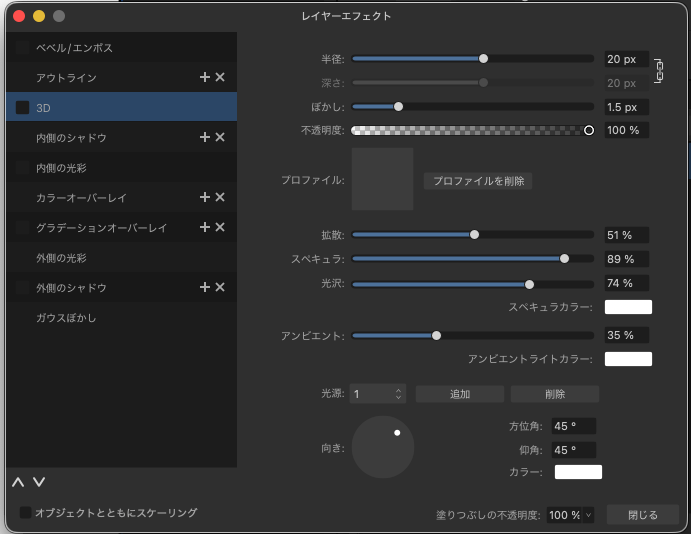This screenshot has height=534, width=691.
Task: Toggle the 3D effect checkbox
Action: pyautogui.click(x=22, y=108)
